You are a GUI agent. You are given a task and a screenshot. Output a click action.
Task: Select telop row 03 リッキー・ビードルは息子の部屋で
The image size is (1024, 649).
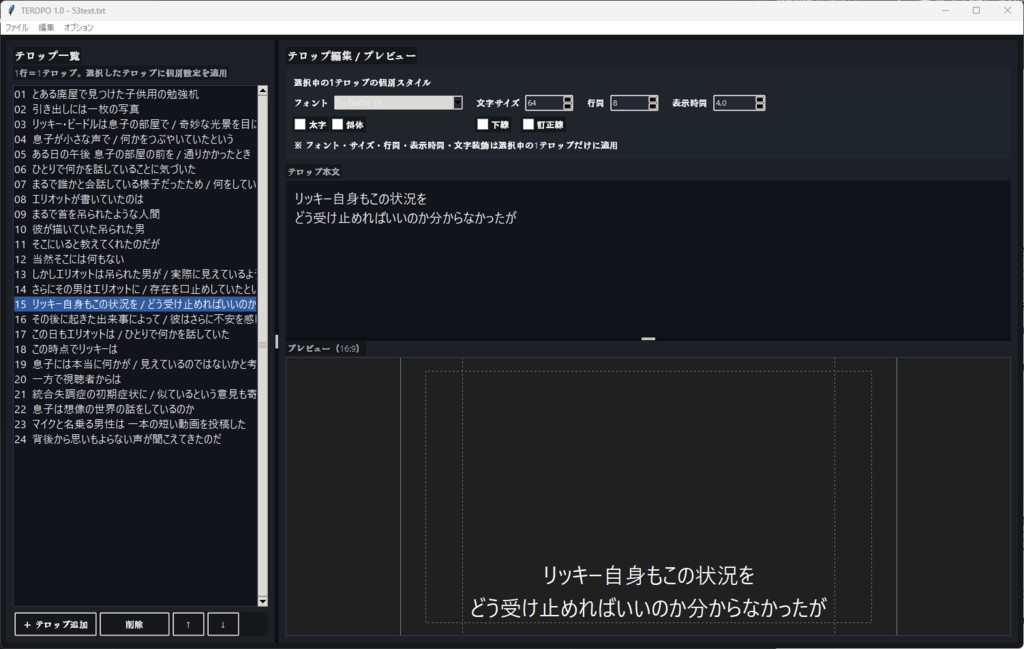135,124
